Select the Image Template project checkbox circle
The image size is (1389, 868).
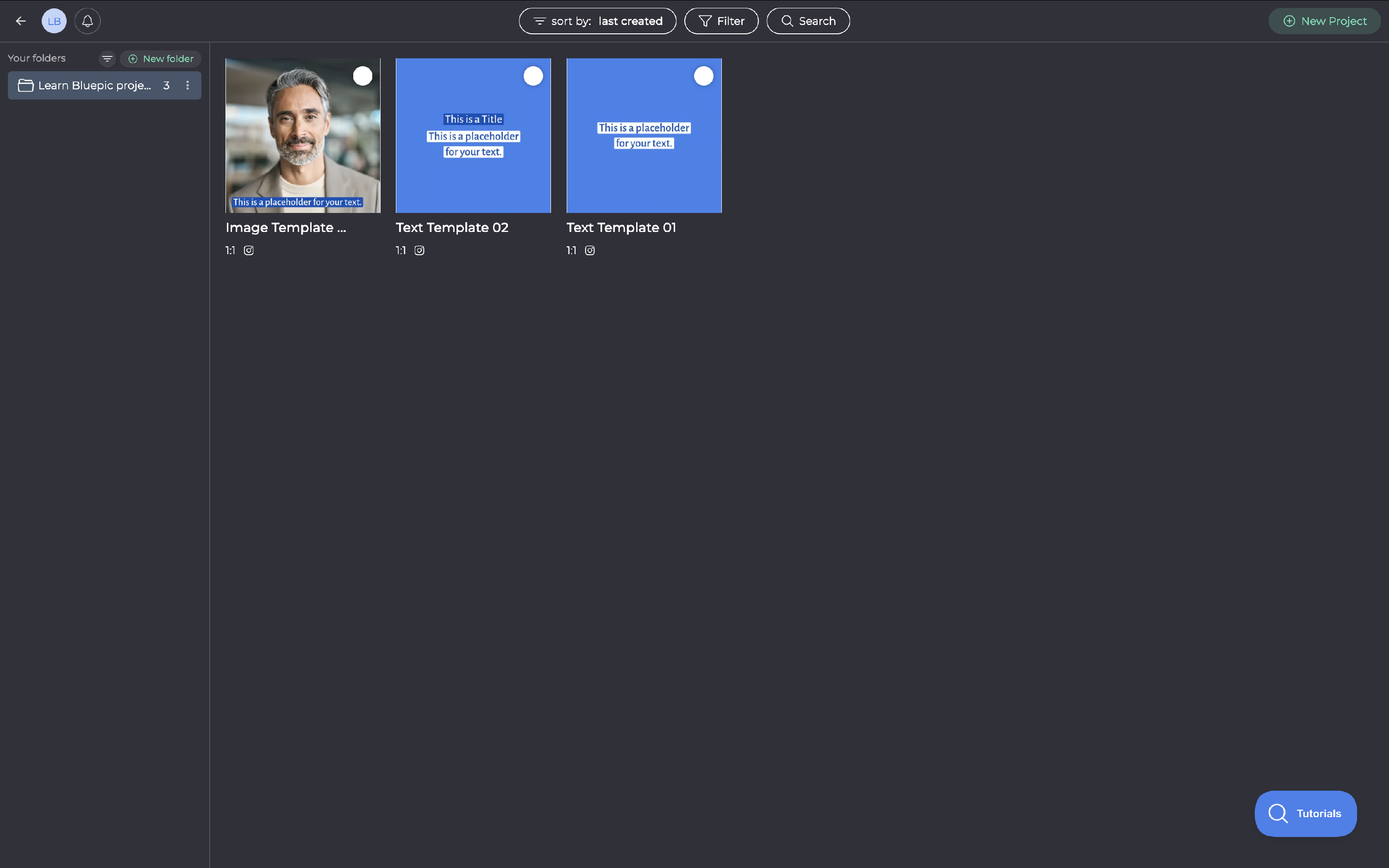point(362,76)
